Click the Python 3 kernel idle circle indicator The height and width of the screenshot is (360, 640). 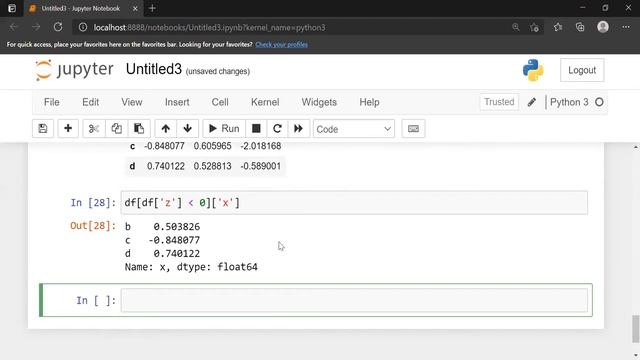pos(599,102)
